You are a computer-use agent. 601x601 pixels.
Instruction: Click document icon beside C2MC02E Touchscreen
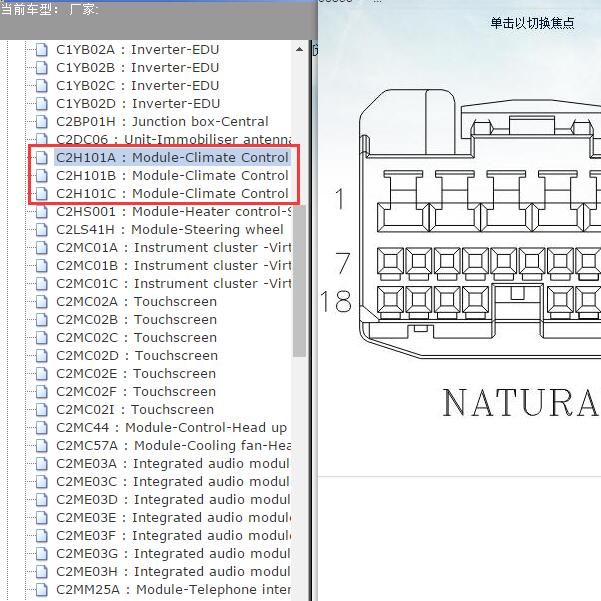click(x=41, y=374)
